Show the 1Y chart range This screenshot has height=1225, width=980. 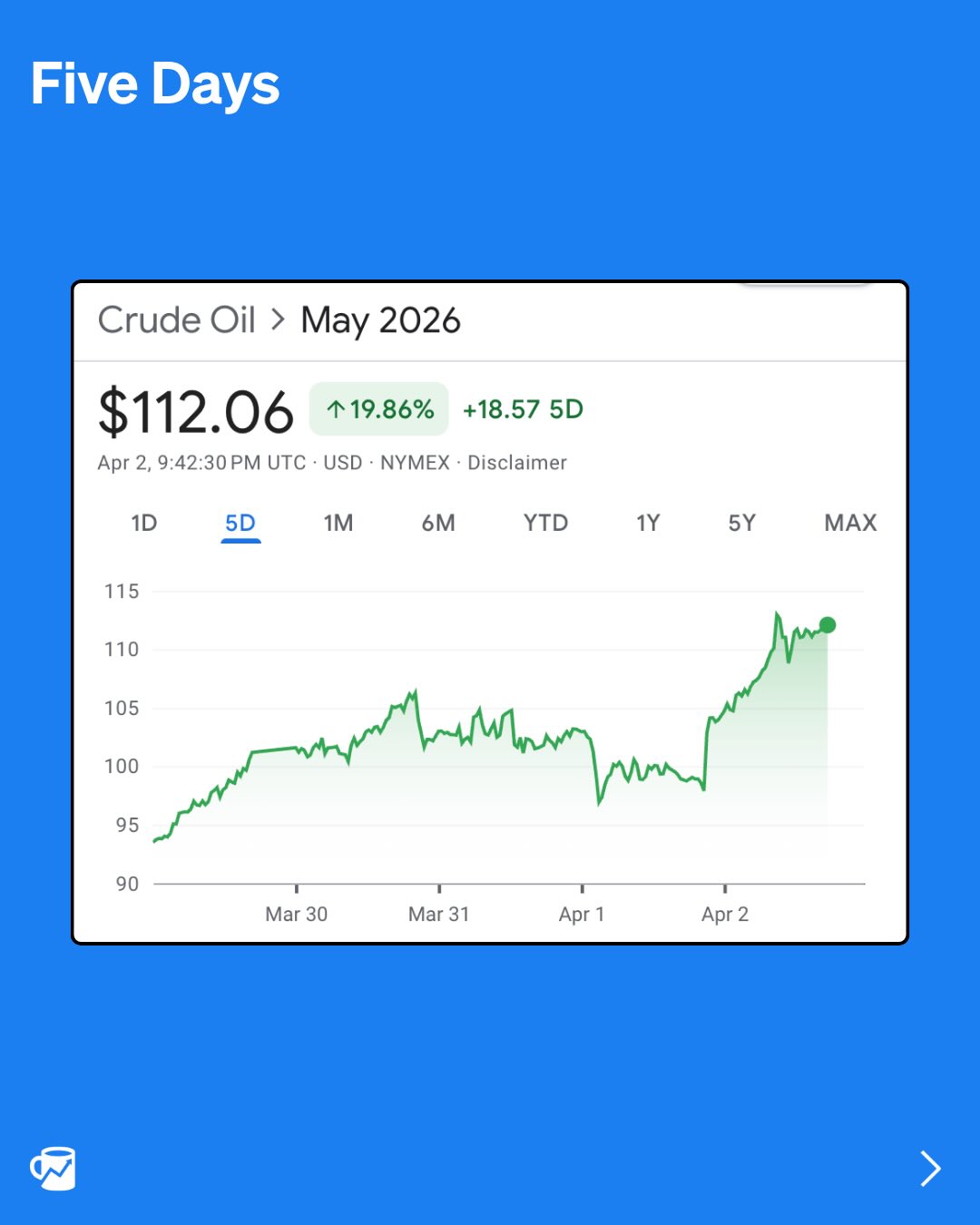point(648,523)
